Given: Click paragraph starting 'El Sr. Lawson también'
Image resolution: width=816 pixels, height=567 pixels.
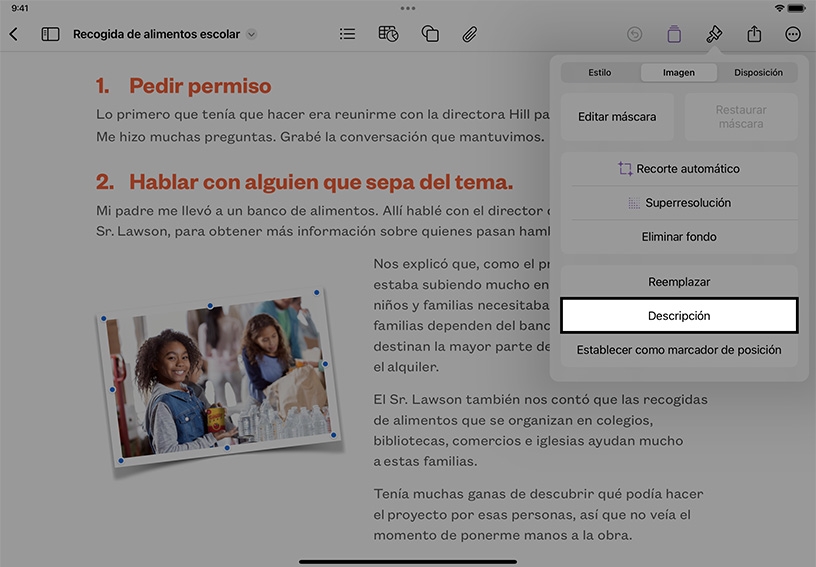Looking at the screenshot, I should tap(540, 430).
